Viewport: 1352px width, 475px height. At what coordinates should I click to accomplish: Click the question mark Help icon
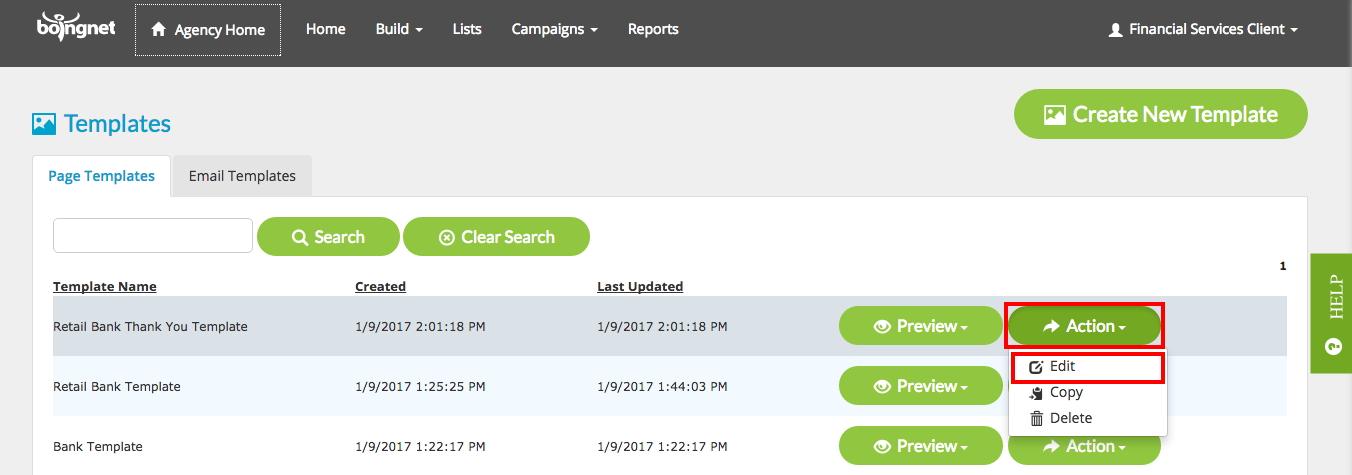tap(1332, 347)
